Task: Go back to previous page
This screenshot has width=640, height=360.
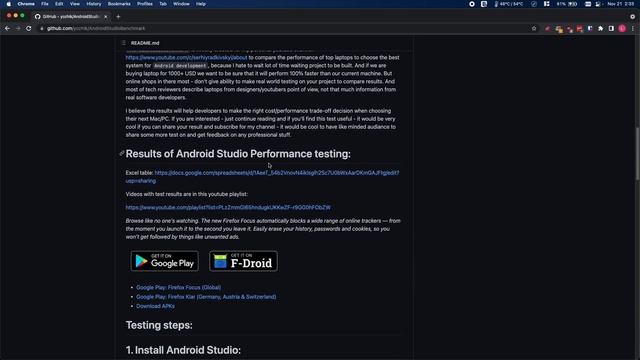Action: click(7, 29)
